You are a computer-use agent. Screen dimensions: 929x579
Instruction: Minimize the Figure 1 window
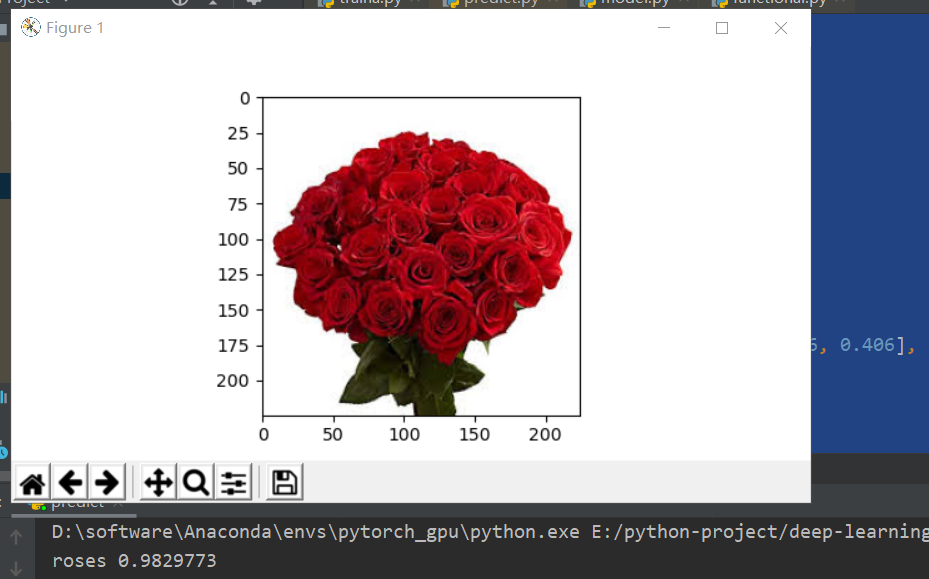[664, 28]
